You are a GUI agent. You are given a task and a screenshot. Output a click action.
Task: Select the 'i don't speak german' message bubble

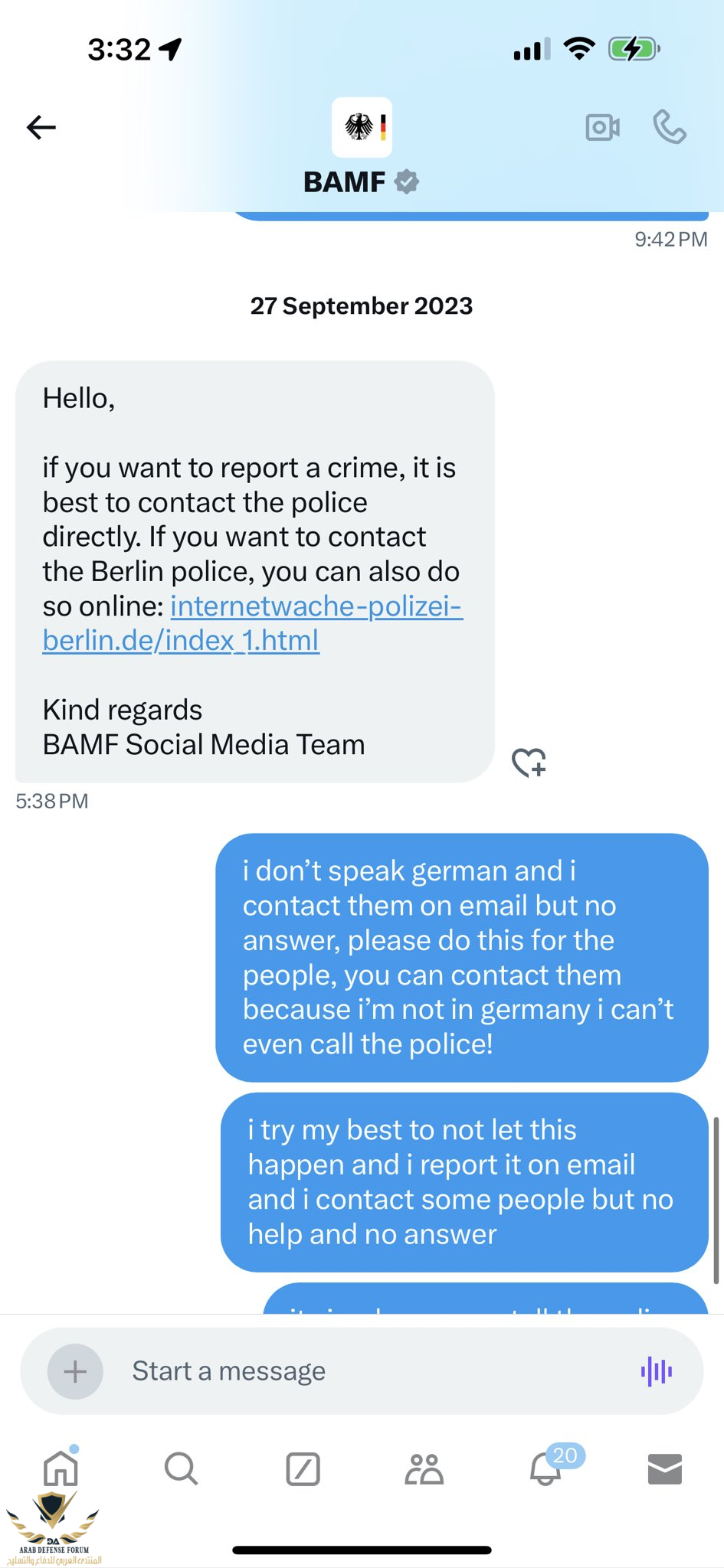coord(462,958)
